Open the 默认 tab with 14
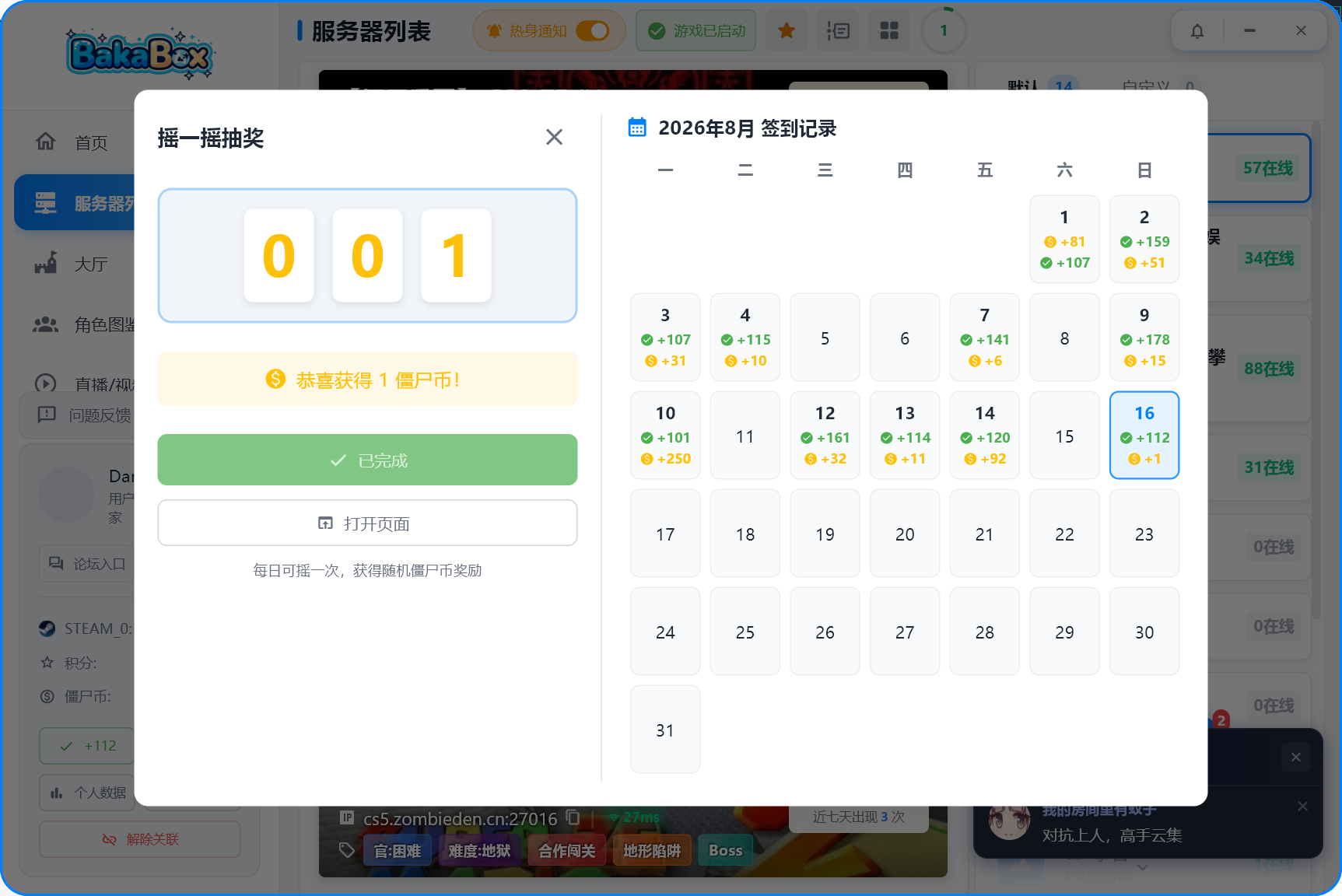This screenshot has height=896, width=1342. (x=1041, y=86)
